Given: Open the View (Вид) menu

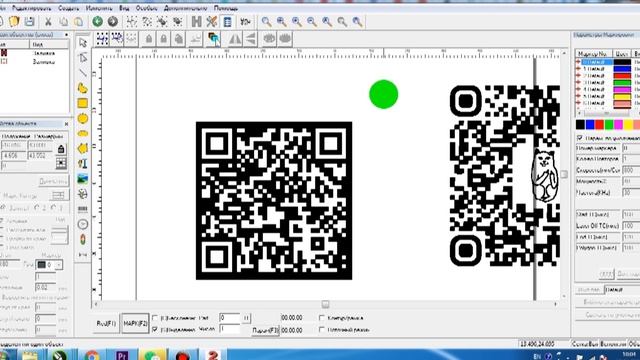Looking at the screenshot, I should (x=124, y=8).
